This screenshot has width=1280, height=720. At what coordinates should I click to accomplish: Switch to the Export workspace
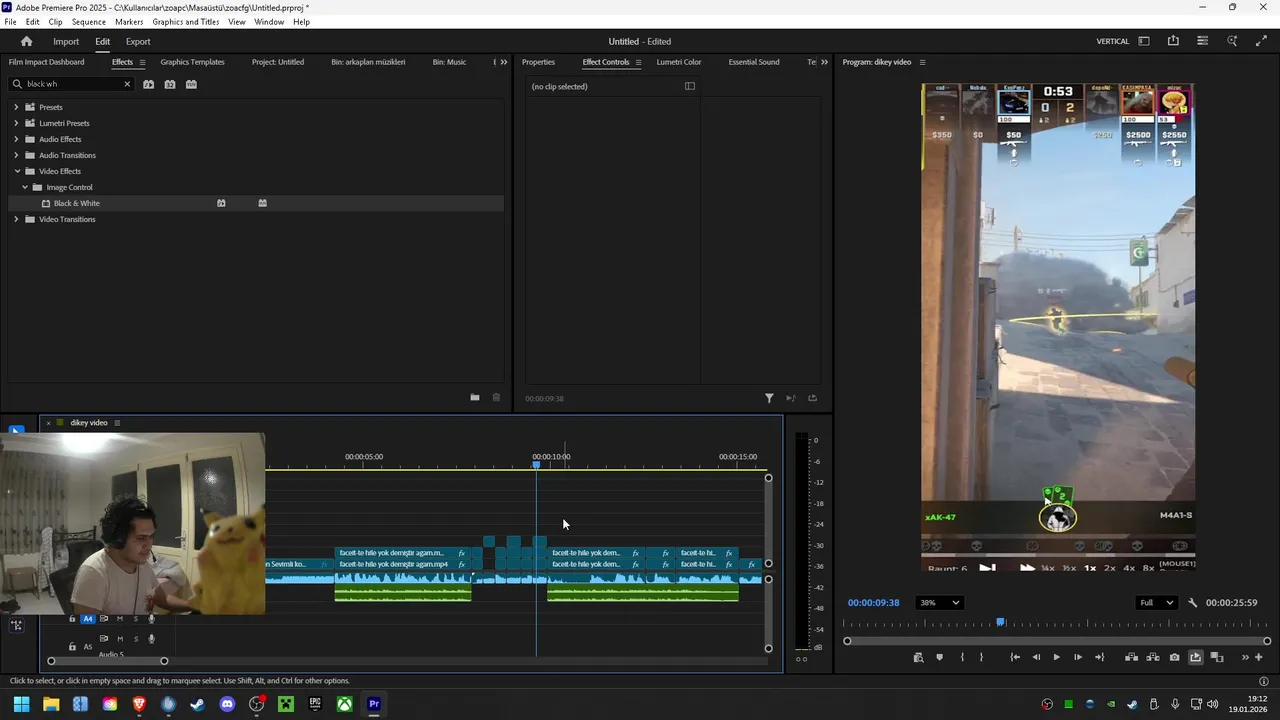138,42
